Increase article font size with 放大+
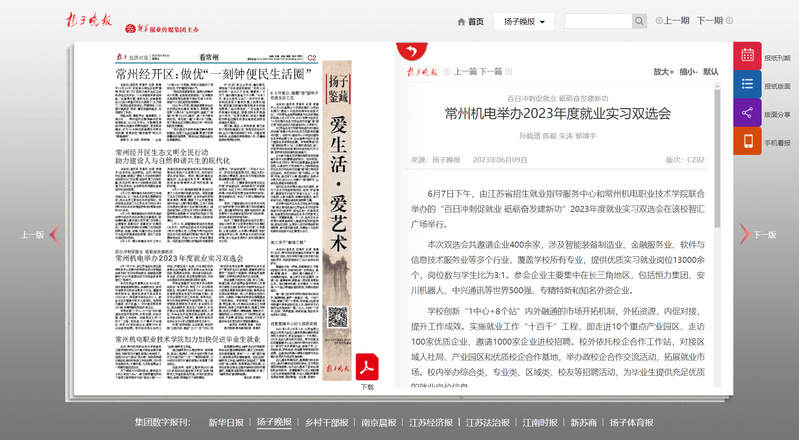The width and height of the screenshot is (799, 440). pyautogui.click(x=663, y=72)
